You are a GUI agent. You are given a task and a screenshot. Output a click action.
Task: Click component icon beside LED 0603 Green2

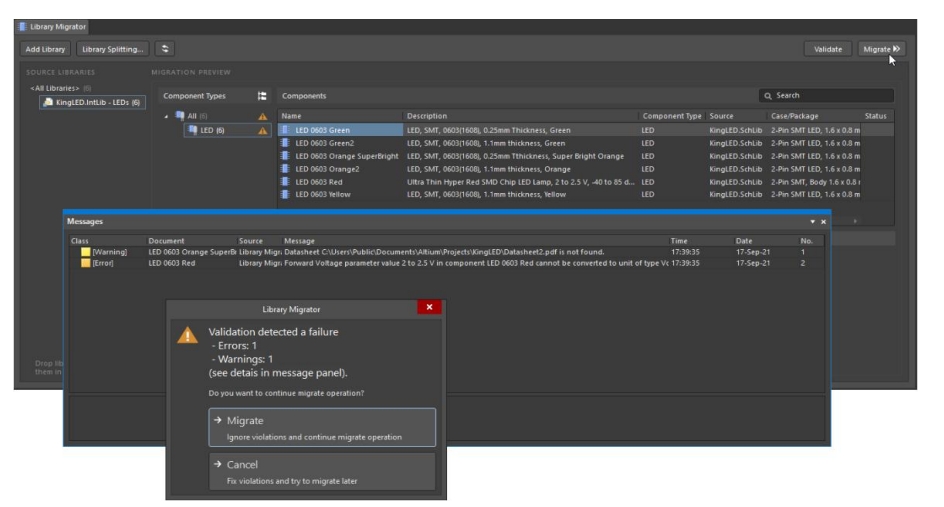[x=285, y=143]
